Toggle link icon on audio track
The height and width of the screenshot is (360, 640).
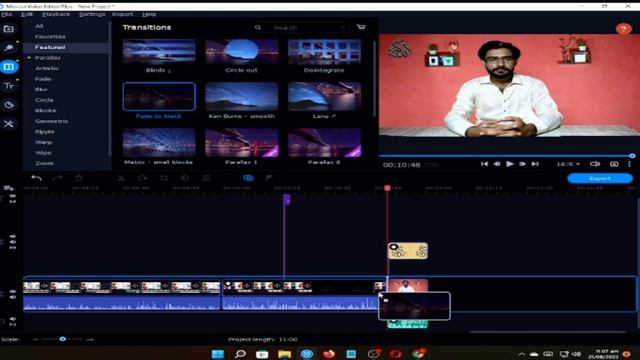coord(13,324)
